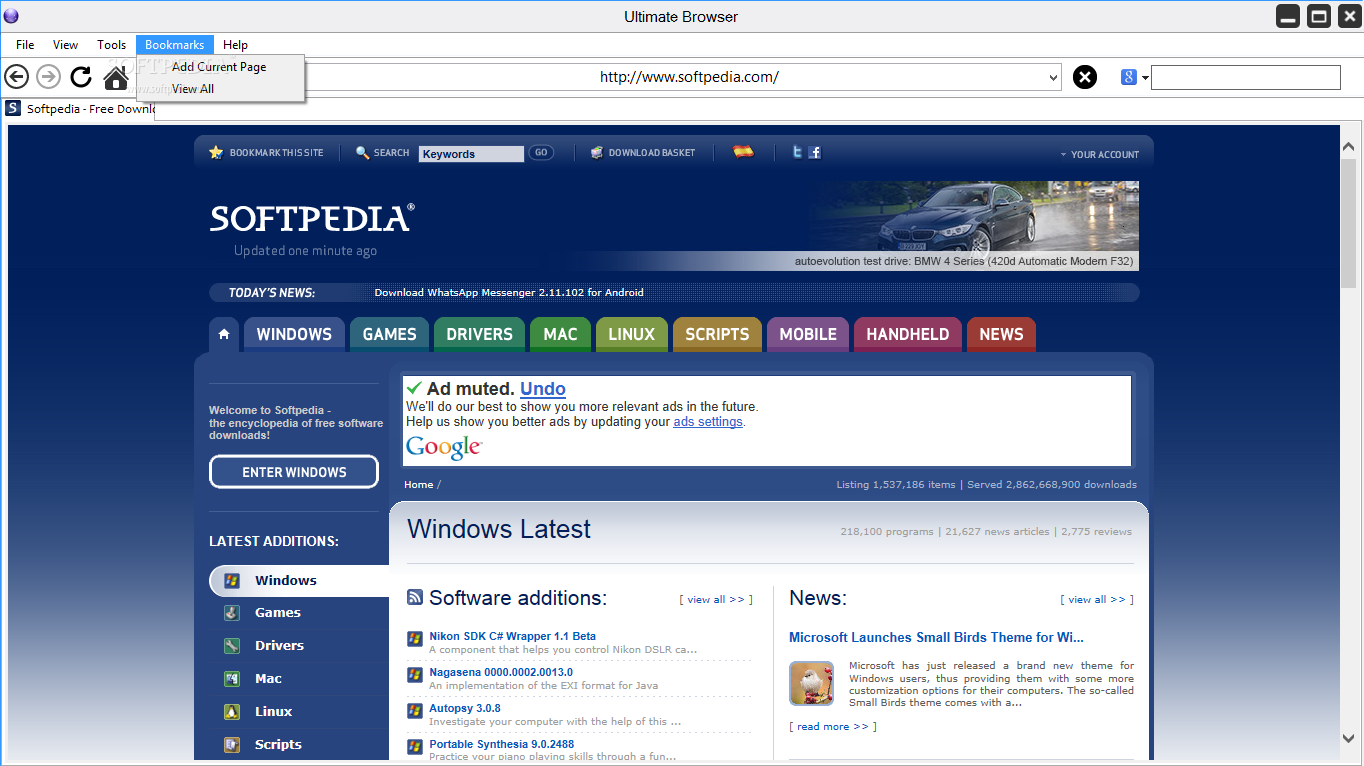1364x766 pixels.
Task: Reload the page with the refresh icon
Action: pos(81,77)
